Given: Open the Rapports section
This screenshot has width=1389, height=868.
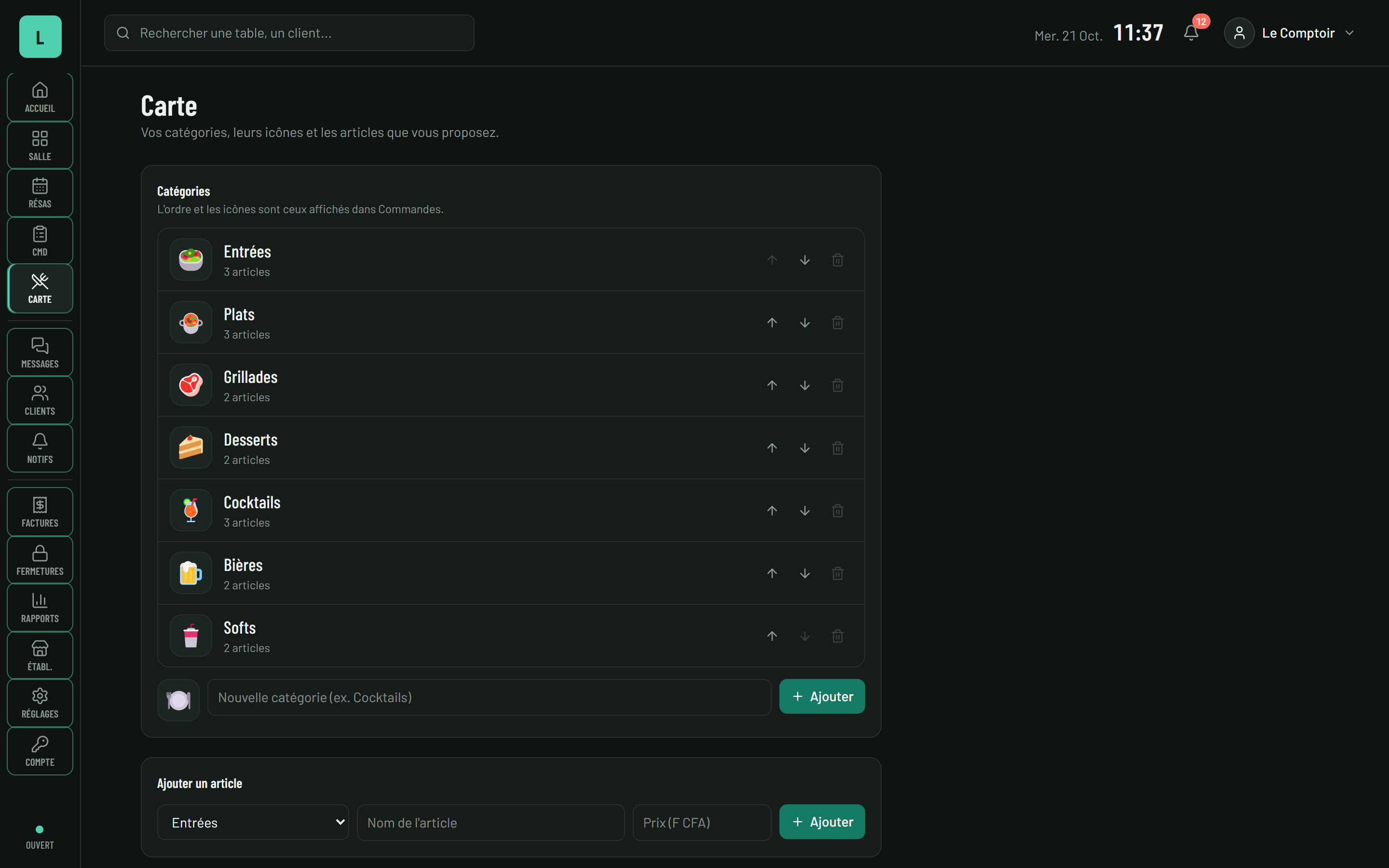Looking at the screenshot, I should tap(40, 608).
